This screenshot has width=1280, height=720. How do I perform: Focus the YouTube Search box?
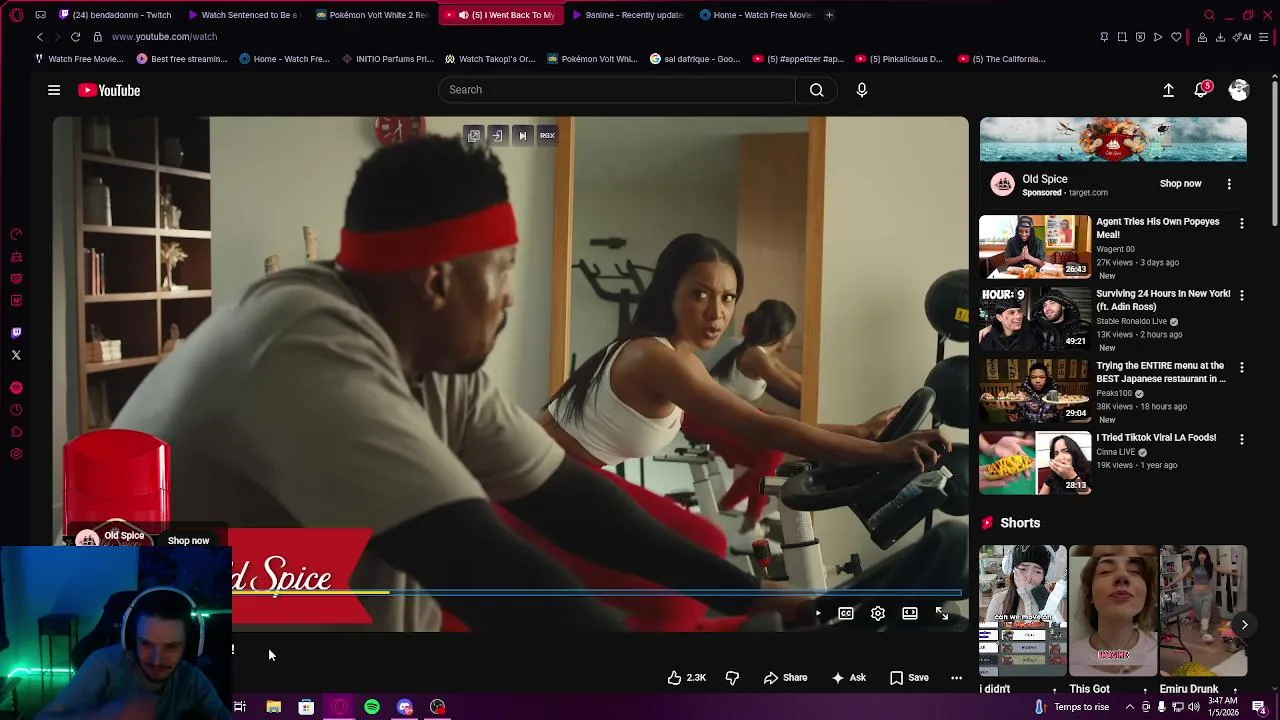point(617,90)
